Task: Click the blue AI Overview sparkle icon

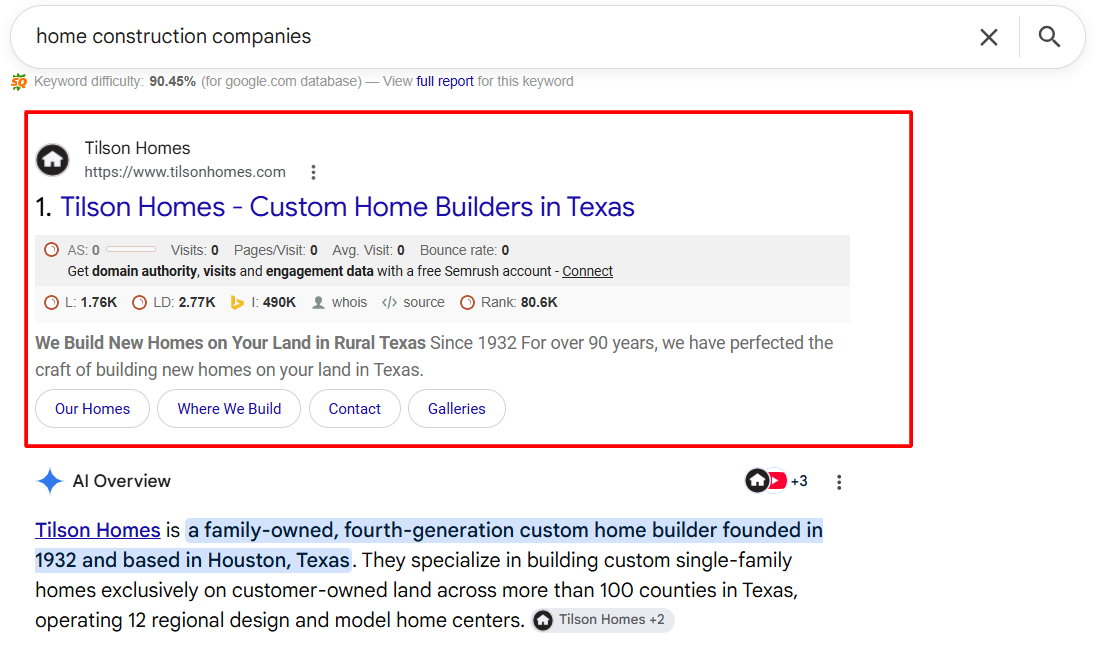Action: 50,481
